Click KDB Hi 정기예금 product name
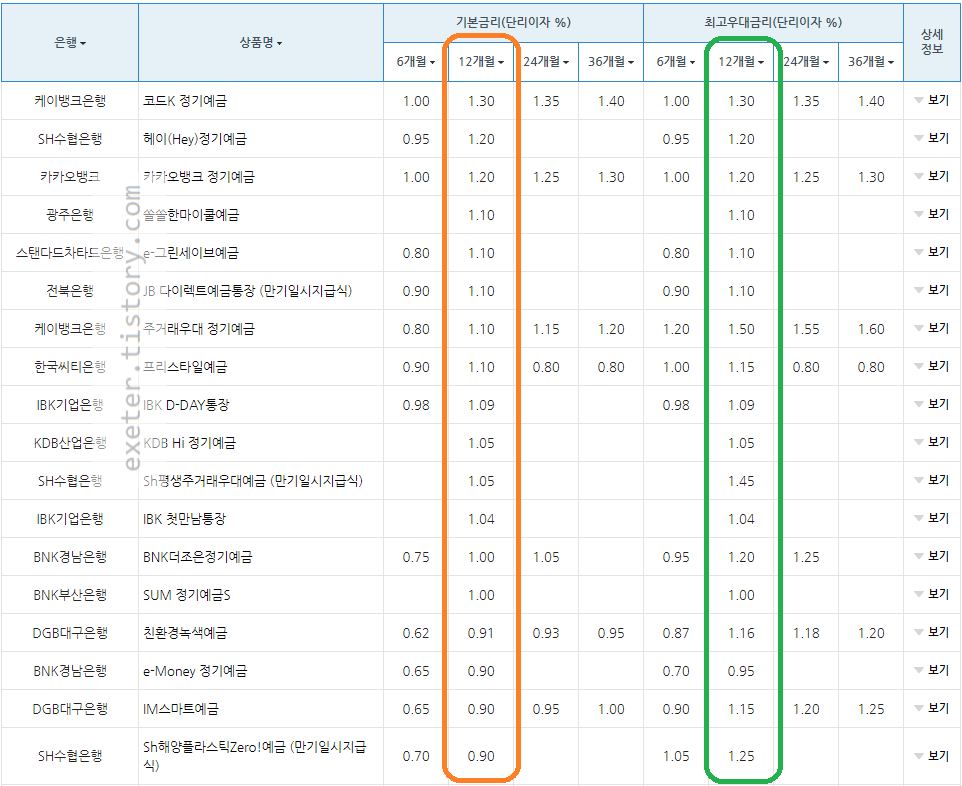962x786 pixels. 189,443
